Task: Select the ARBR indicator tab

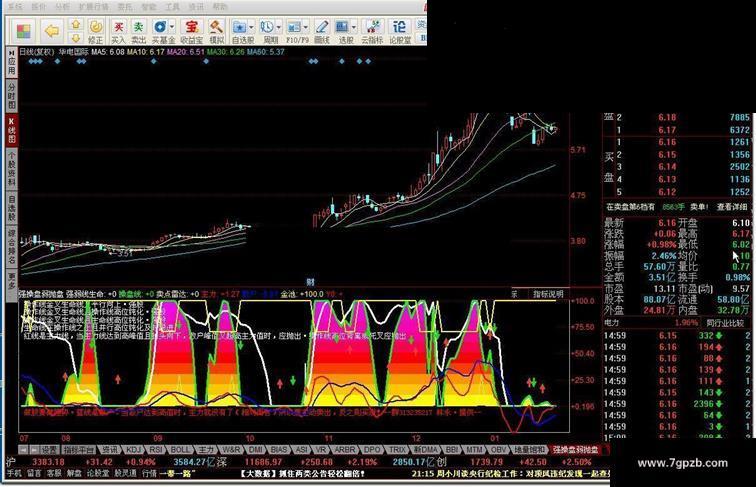Action: pos(345,449)
